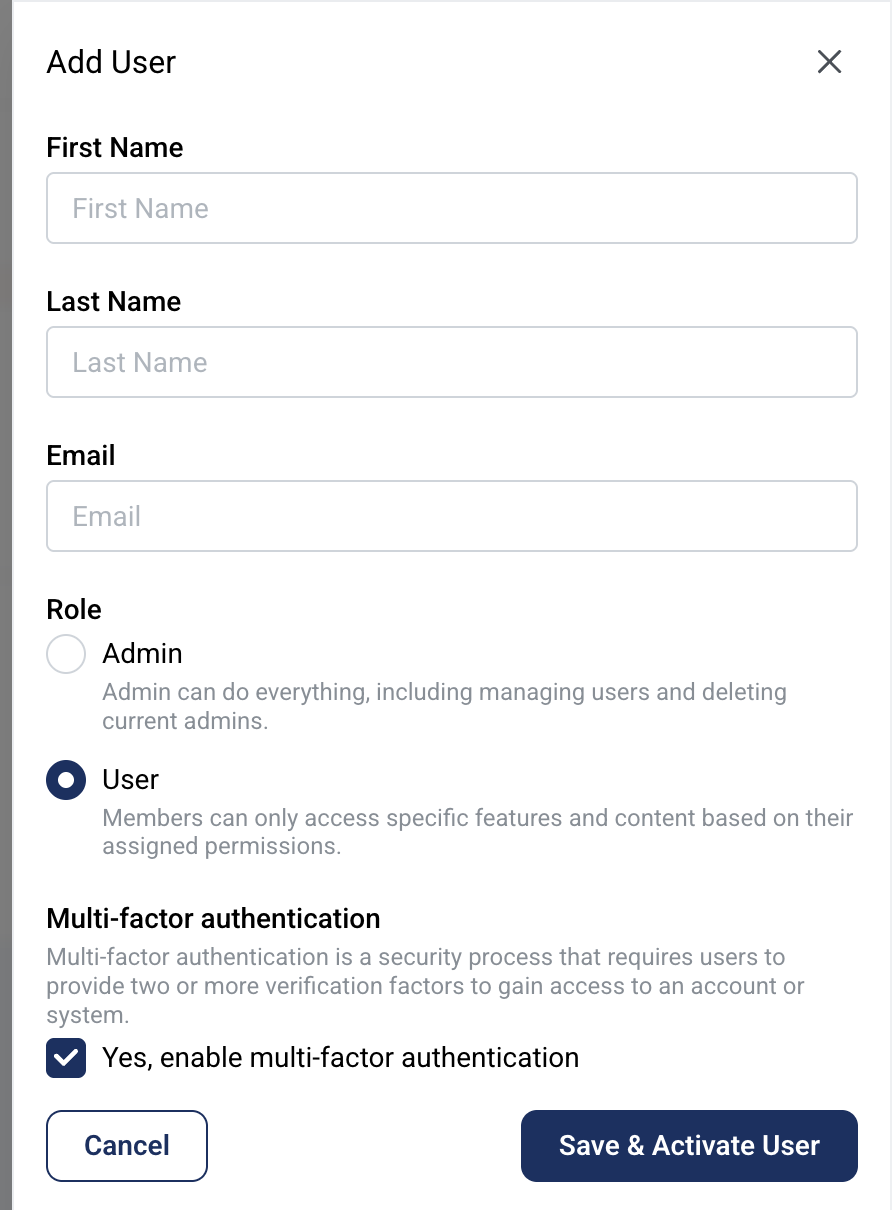The width and height of the screenshot is (892, 1210).
Task: Click the Multi-factor authentication heading
Action: point(213,918)
